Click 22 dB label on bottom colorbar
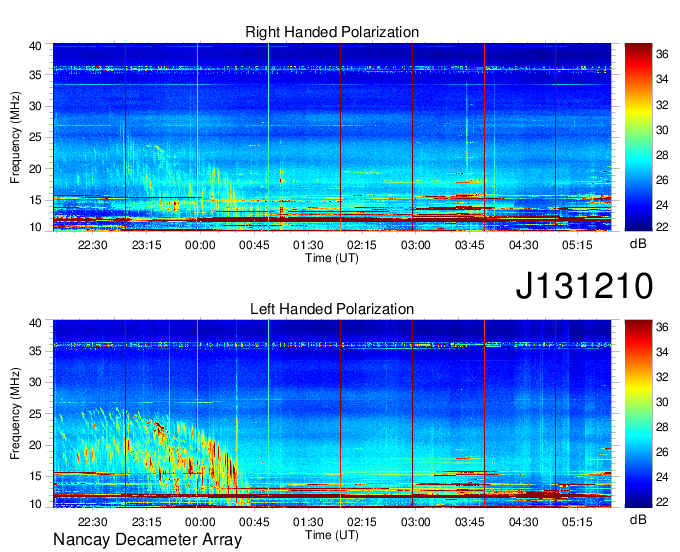The width and height of the screenshot is (680, 552). point(662,502)
